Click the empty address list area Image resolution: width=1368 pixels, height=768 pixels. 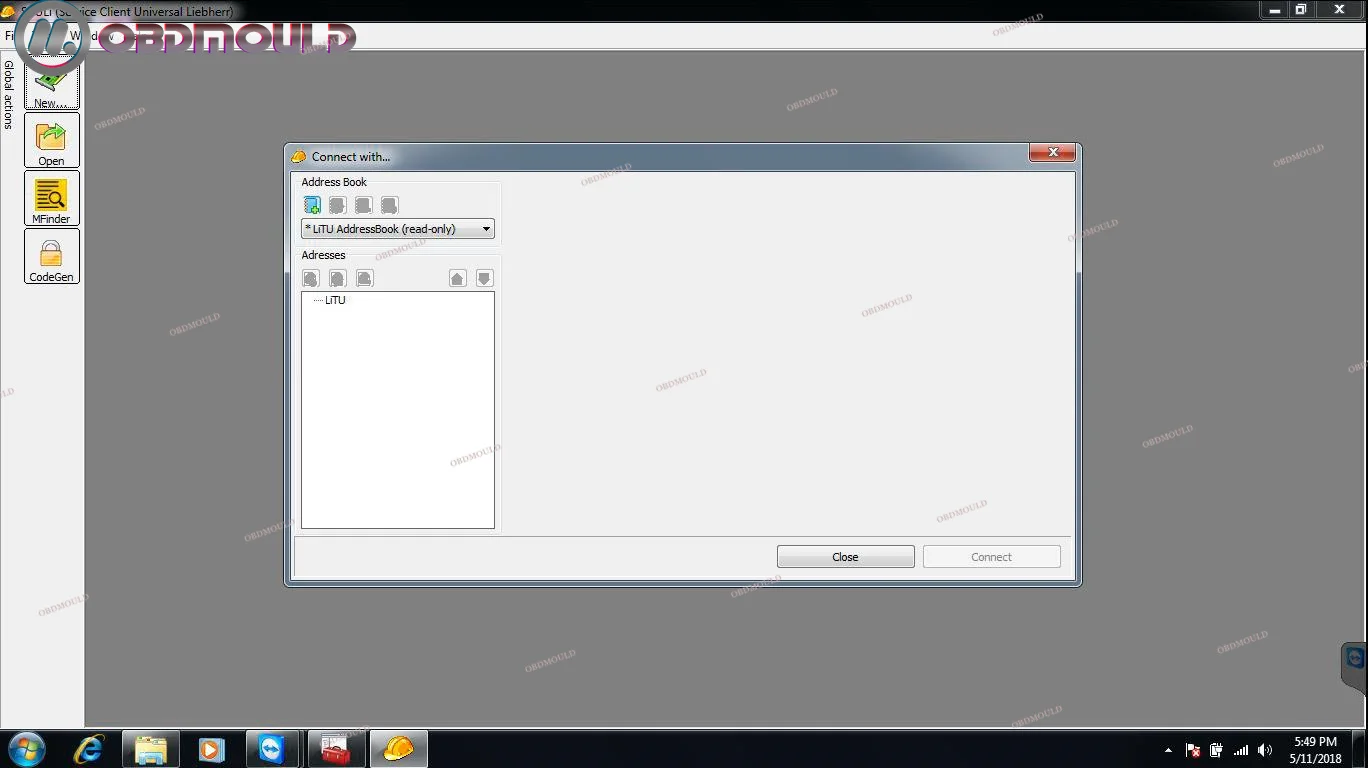(x=397, y=420)
